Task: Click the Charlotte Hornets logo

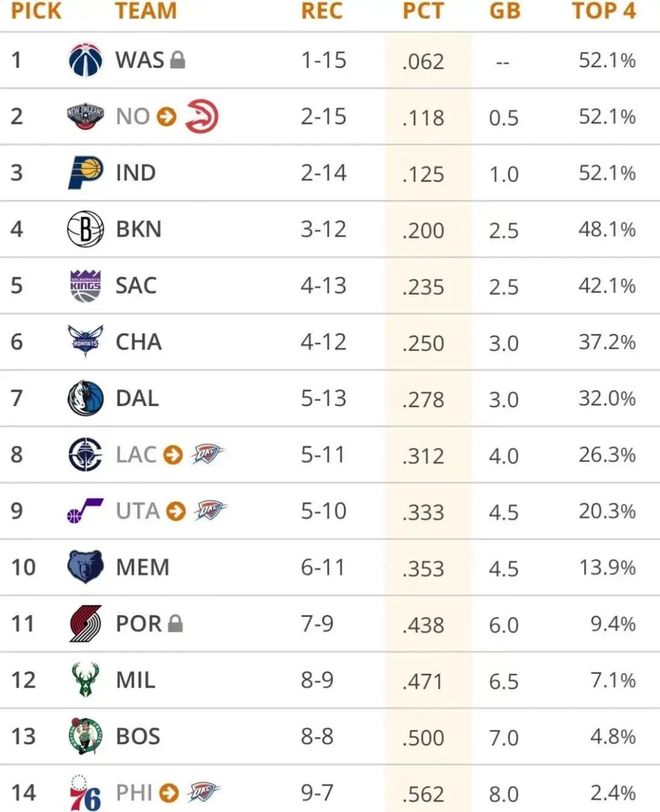Action: [x=85, y=342]
